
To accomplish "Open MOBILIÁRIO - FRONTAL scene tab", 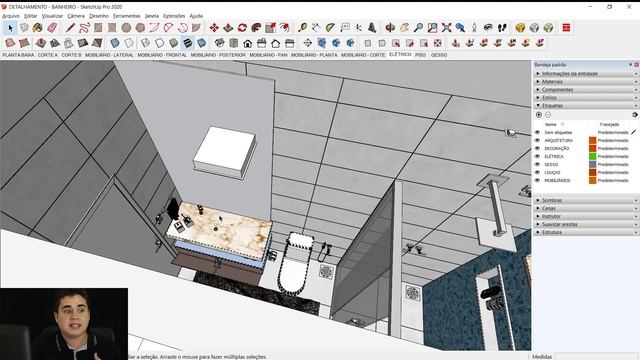I will [x=162, y=55].
